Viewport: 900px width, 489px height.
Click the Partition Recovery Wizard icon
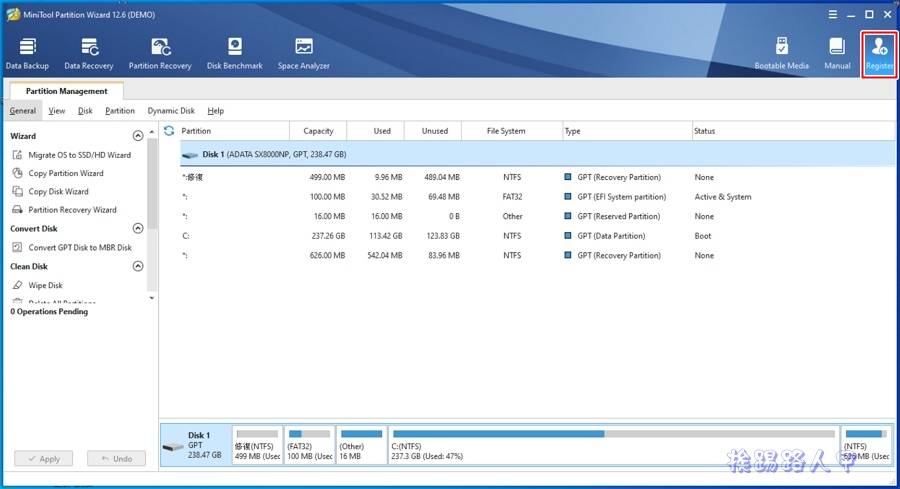18,209
